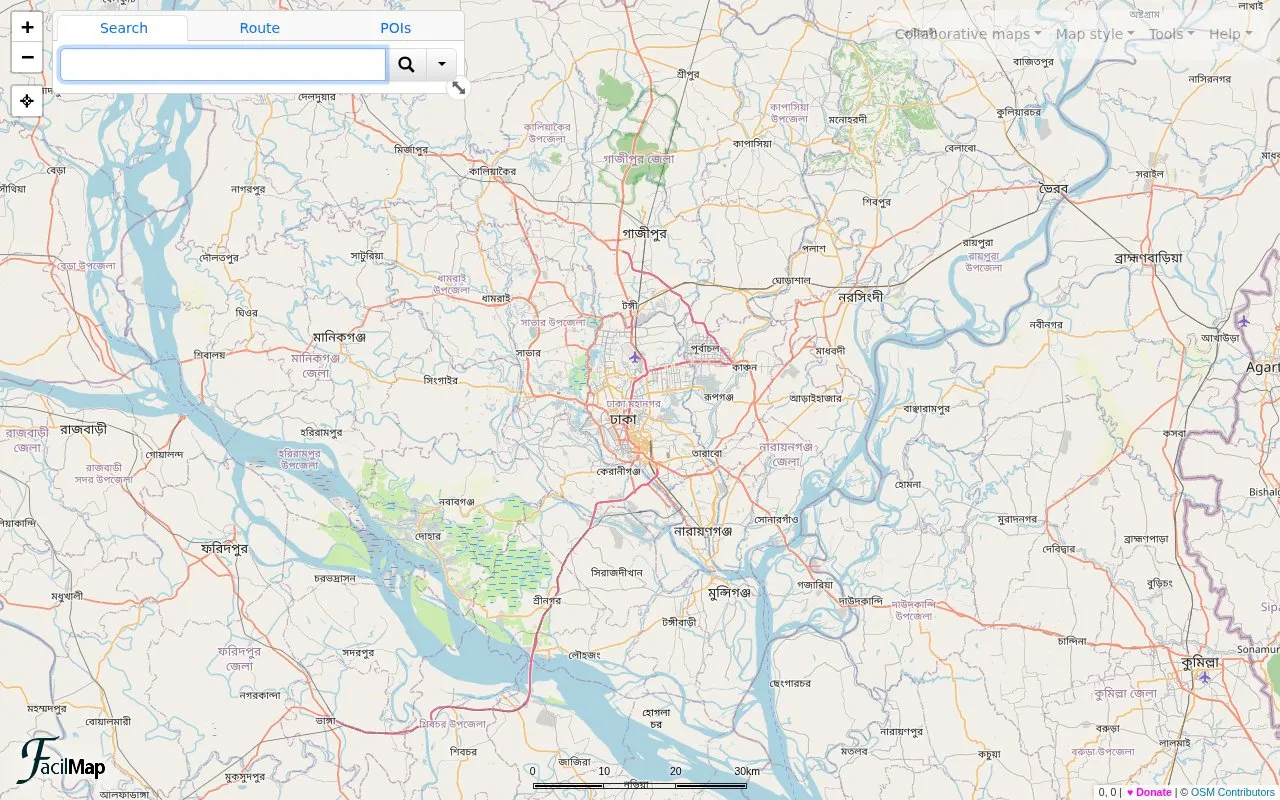The image size is (1280, 800).
Task: Click the ঢাকা city label on map
Action: click(622, 420)
